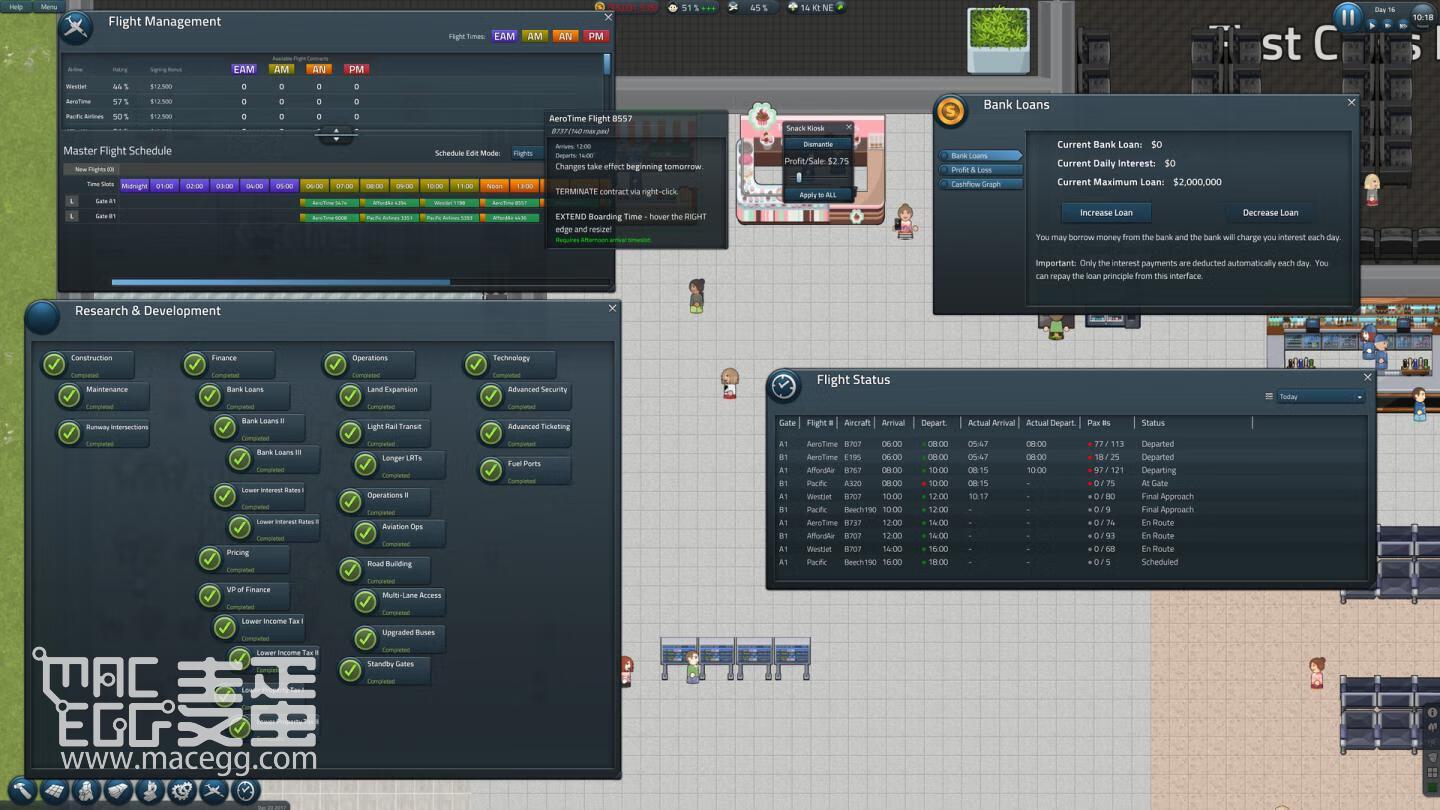
Task: Select the Aviation Ops research node
Action: point(399,533)
